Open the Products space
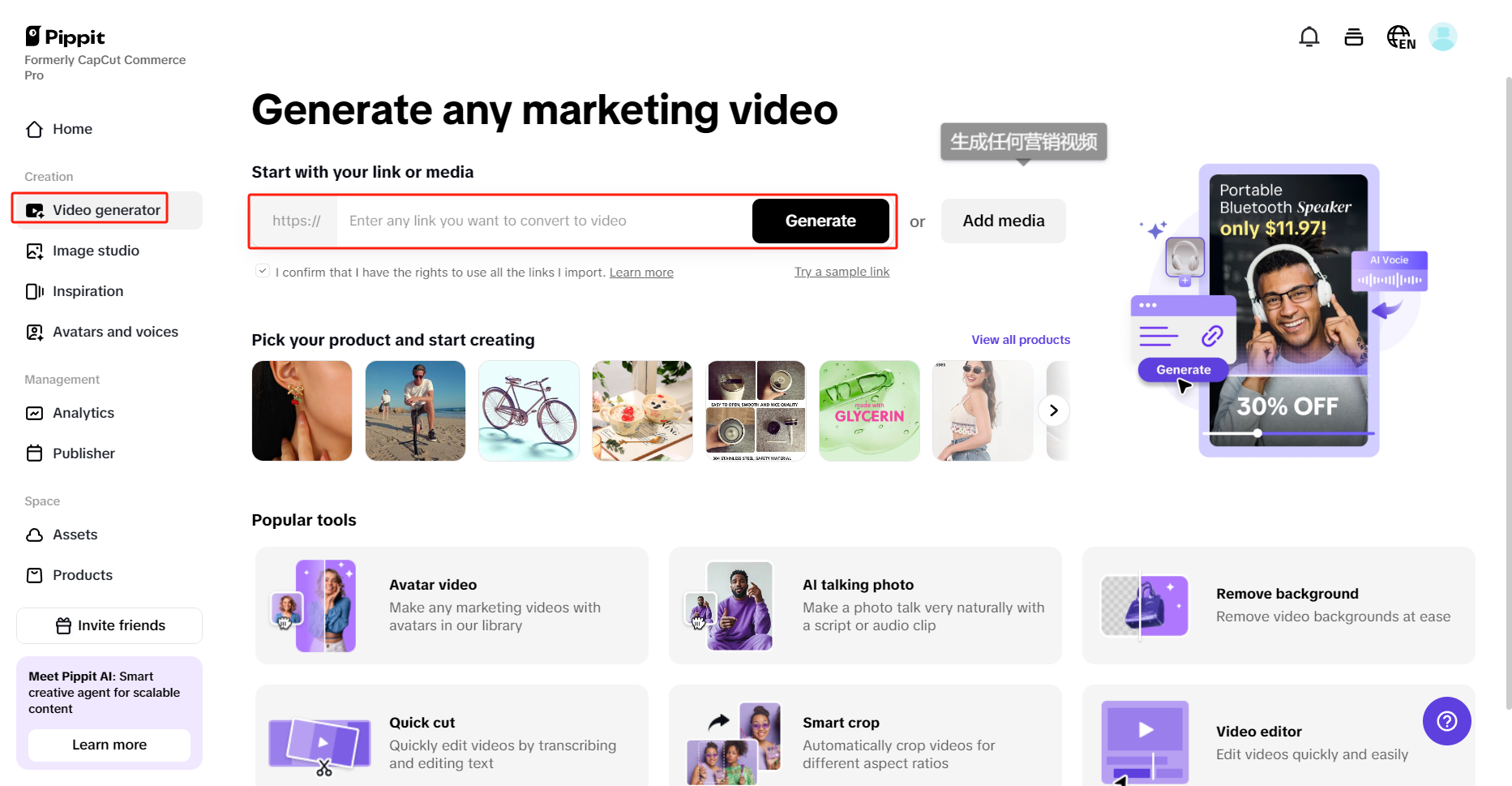Image resolution: width=1512 pixels, height=786 pixels. pyautogui.click(x=82, y=575)
